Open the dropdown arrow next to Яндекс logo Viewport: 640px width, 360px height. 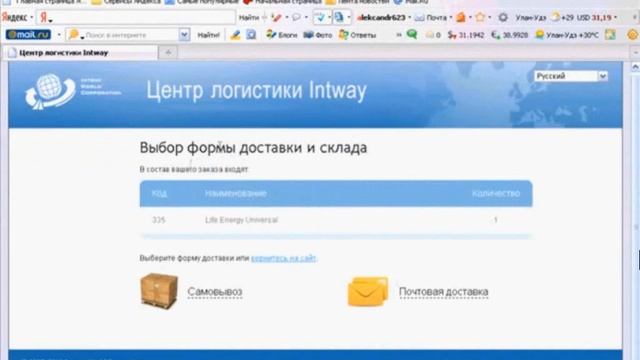(x=32, y=18)
